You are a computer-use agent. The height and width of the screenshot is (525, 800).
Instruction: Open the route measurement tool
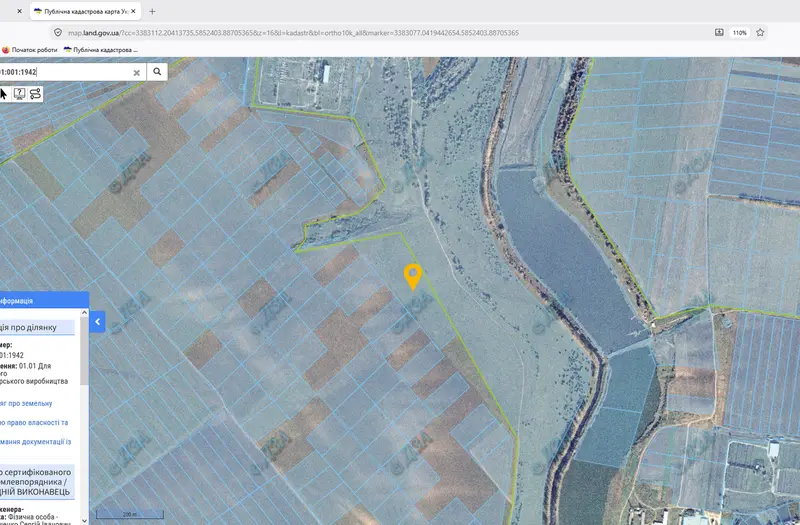pyautogui.click(x=35, y=94)
